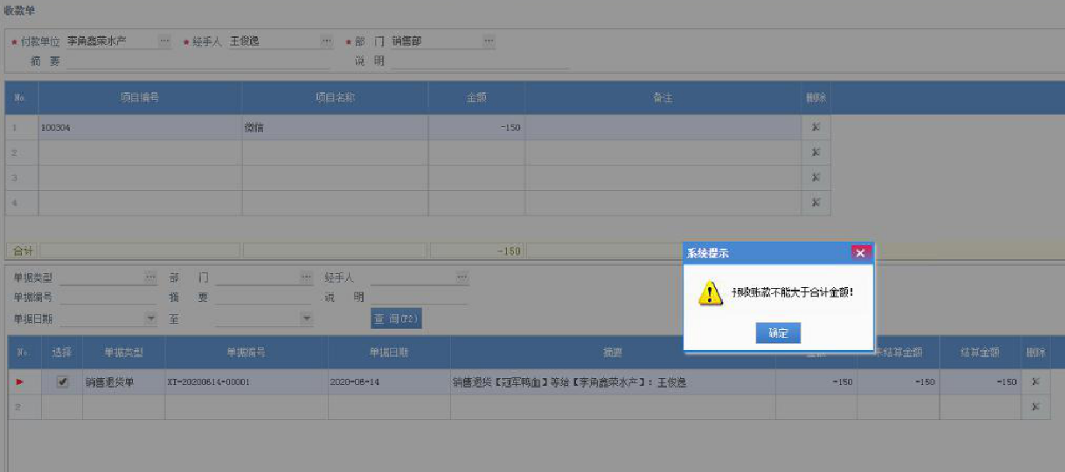Image resolution: width=1065 pixels, height=472 pixels.
Task: Expand the 单据日期 start date dropdown
Action: point(150,318)
